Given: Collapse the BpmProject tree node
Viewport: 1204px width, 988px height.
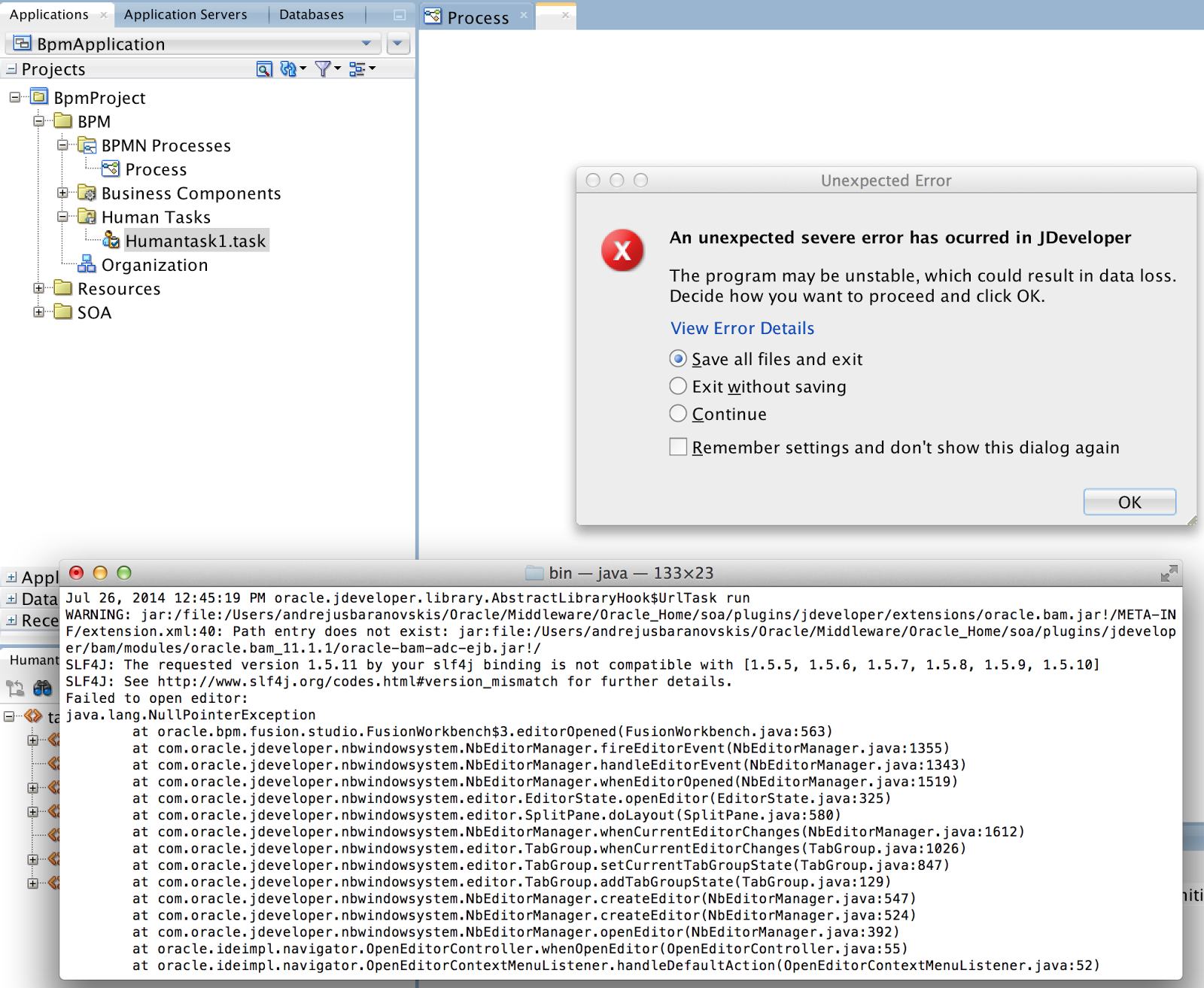Looking at the screenshot, I should point(15,97).
